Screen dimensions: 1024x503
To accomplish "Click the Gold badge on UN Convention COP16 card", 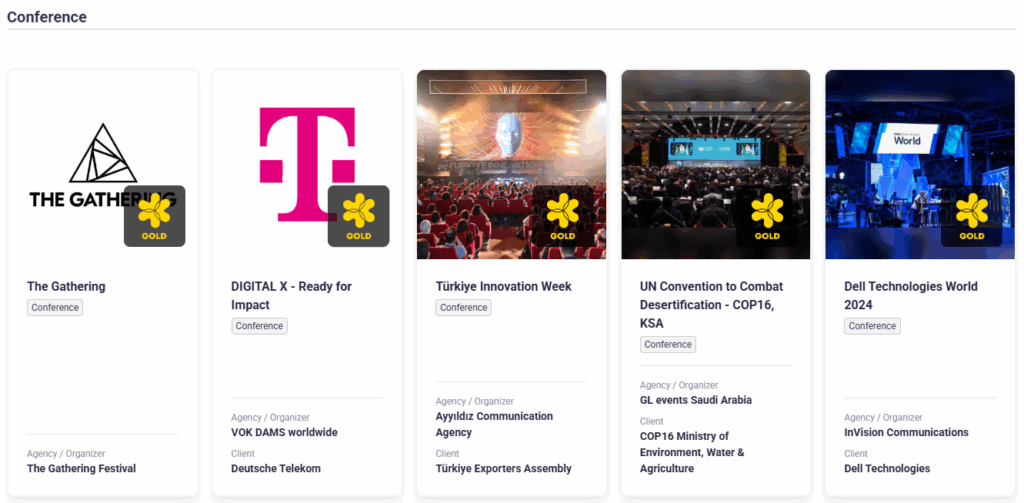I will pyautogui.click(x=767, y=216).
